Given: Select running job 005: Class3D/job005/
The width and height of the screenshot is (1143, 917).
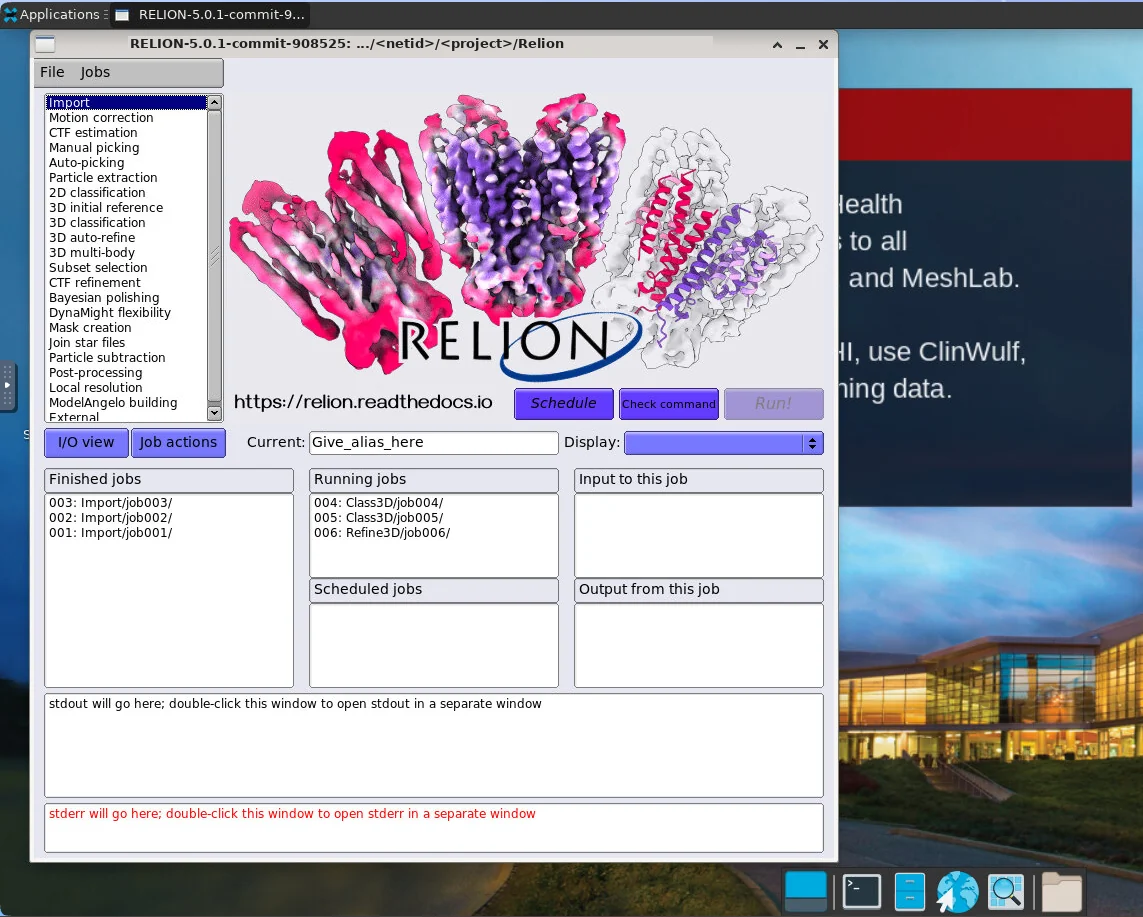Looking at the screenshot, I should point(434,518).
